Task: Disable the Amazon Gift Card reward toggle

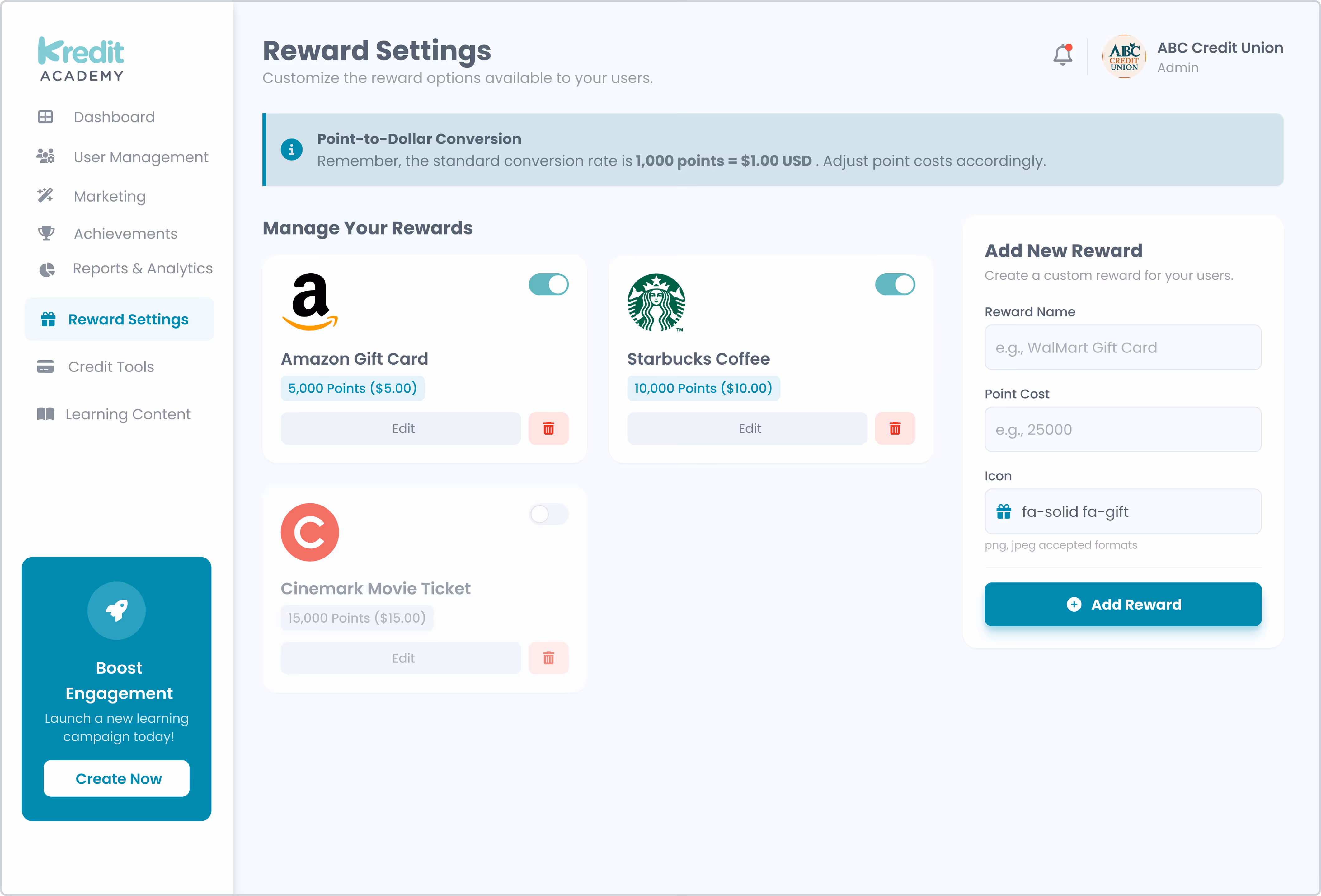Action: point(548,284)
